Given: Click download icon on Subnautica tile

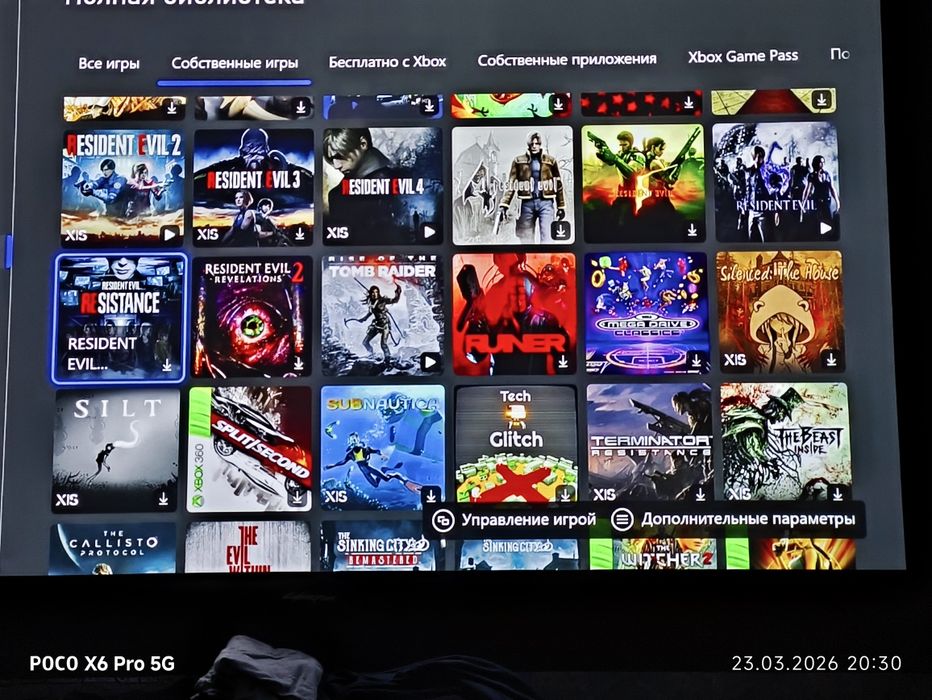Looking at the screenshot, I should [x=431, y=495].
